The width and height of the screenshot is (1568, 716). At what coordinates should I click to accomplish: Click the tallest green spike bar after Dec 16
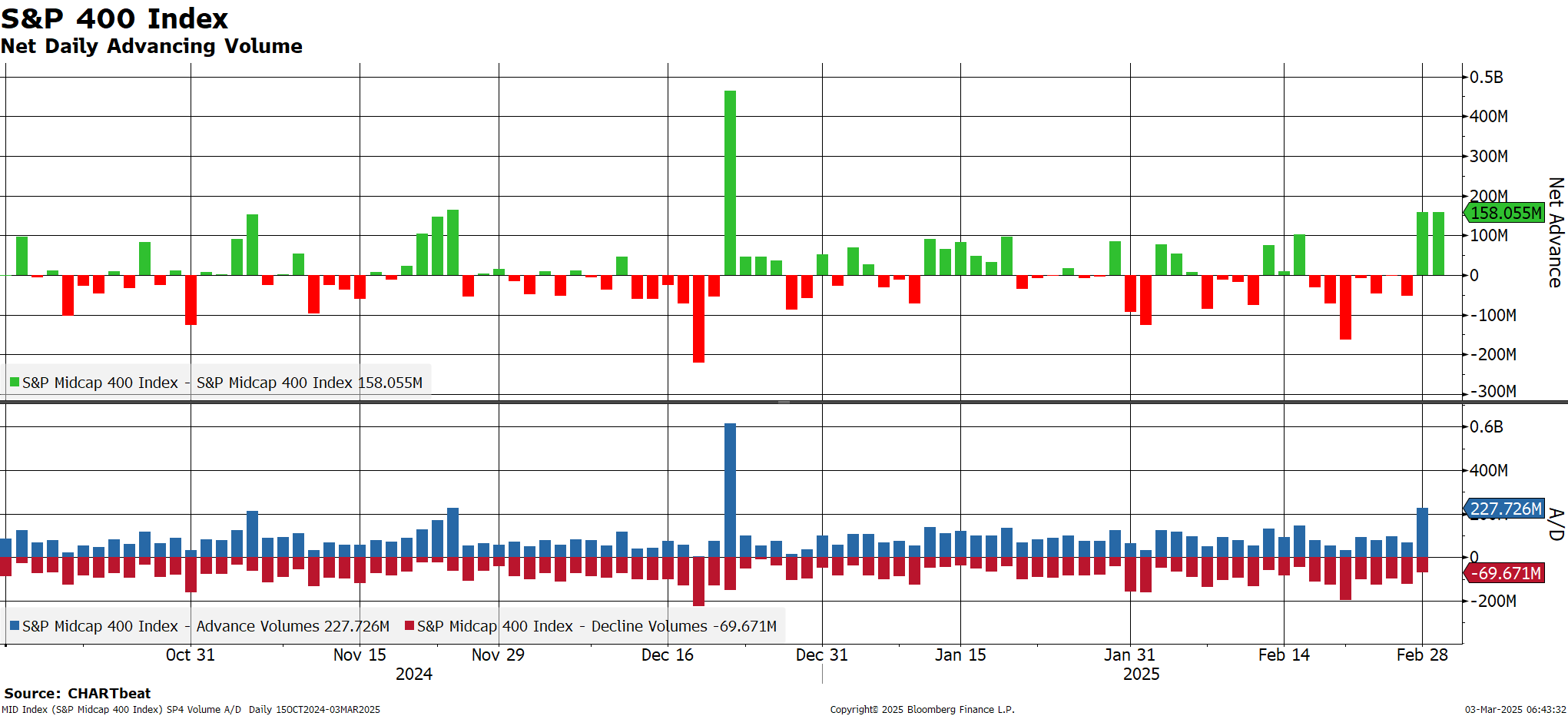click(730, 183)
